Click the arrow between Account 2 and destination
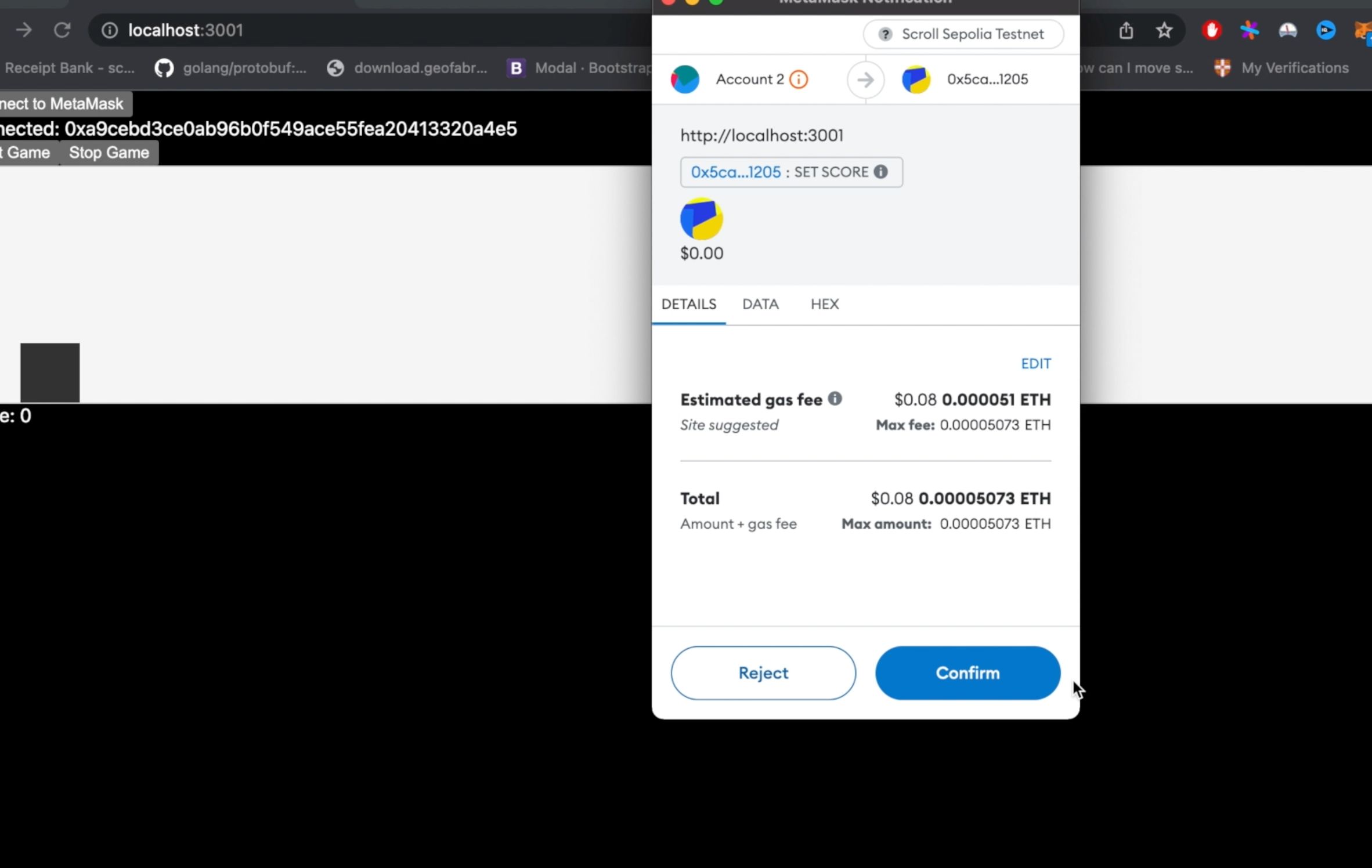1372x868 pixels. point(865,79)
